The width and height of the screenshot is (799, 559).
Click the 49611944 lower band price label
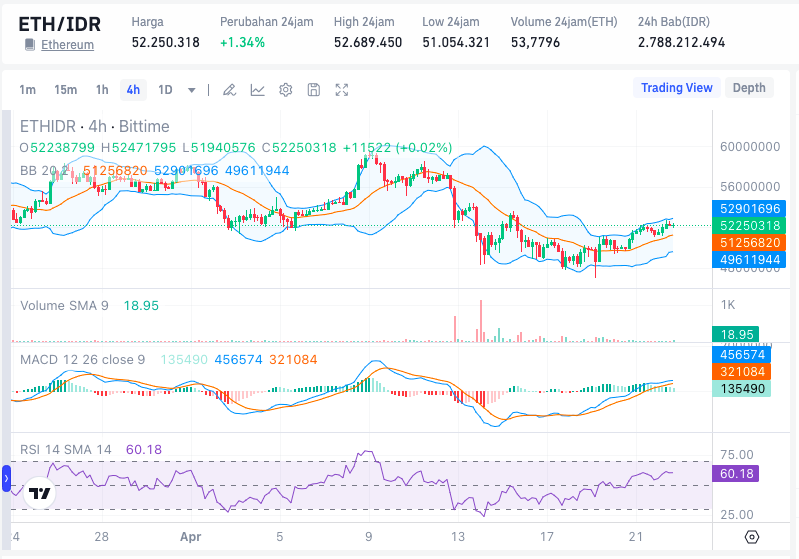pos(749,260)
